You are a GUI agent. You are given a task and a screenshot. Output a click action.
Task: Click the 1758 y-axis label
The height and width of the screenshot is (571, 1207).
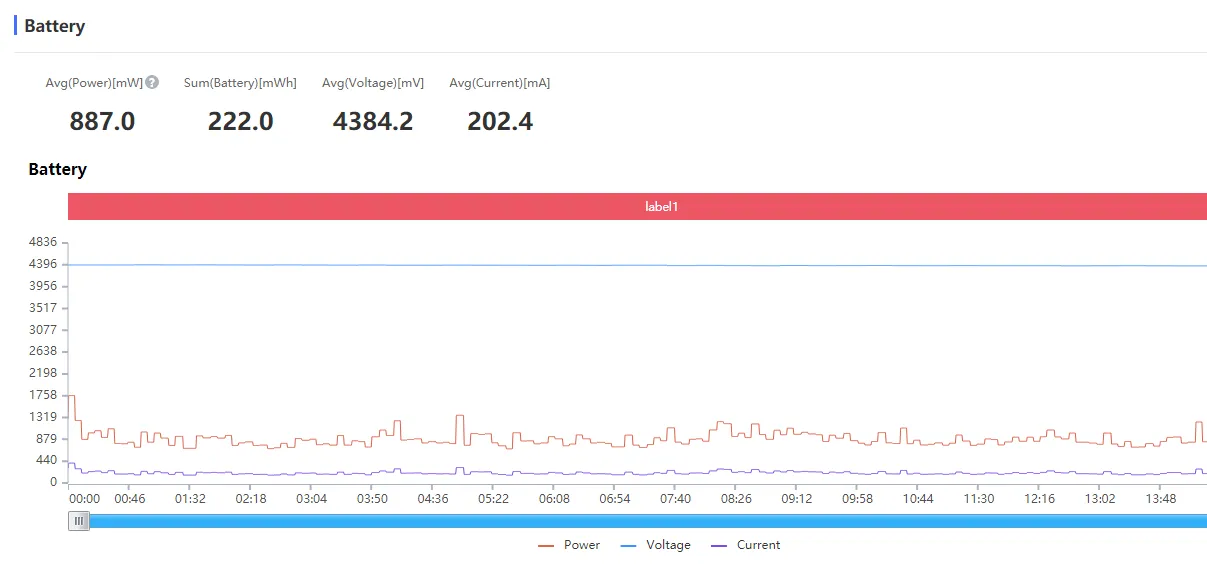43,395
